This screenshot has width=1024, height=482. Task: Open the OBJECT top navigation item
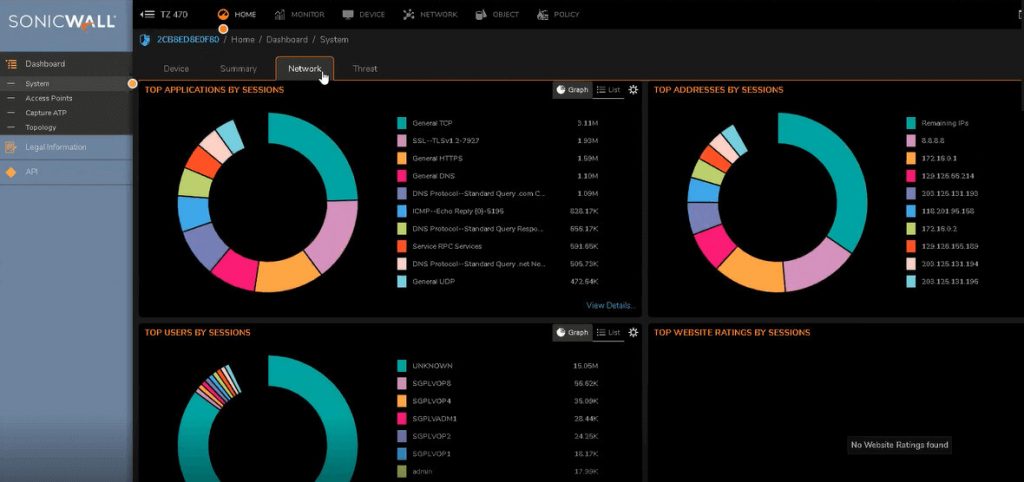tap(496, 14)
